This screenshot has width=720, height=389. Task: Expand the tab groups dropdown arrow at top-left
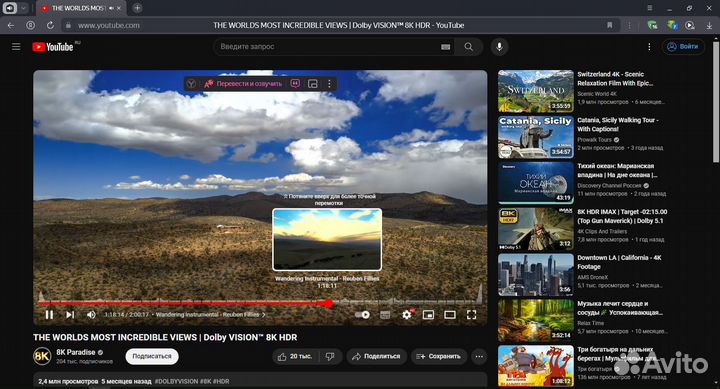click(x=23, y=8)
